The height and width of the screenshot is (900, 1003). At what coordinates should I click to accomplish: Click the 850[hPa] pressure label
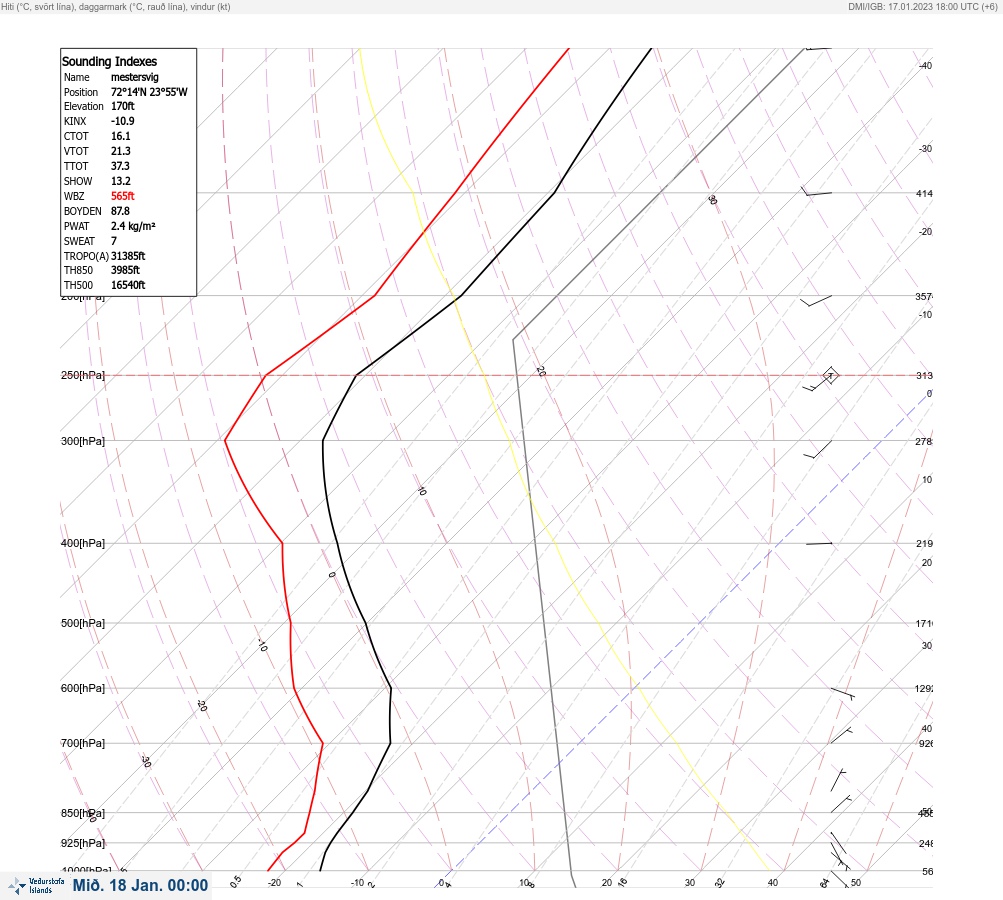[83, 813]
